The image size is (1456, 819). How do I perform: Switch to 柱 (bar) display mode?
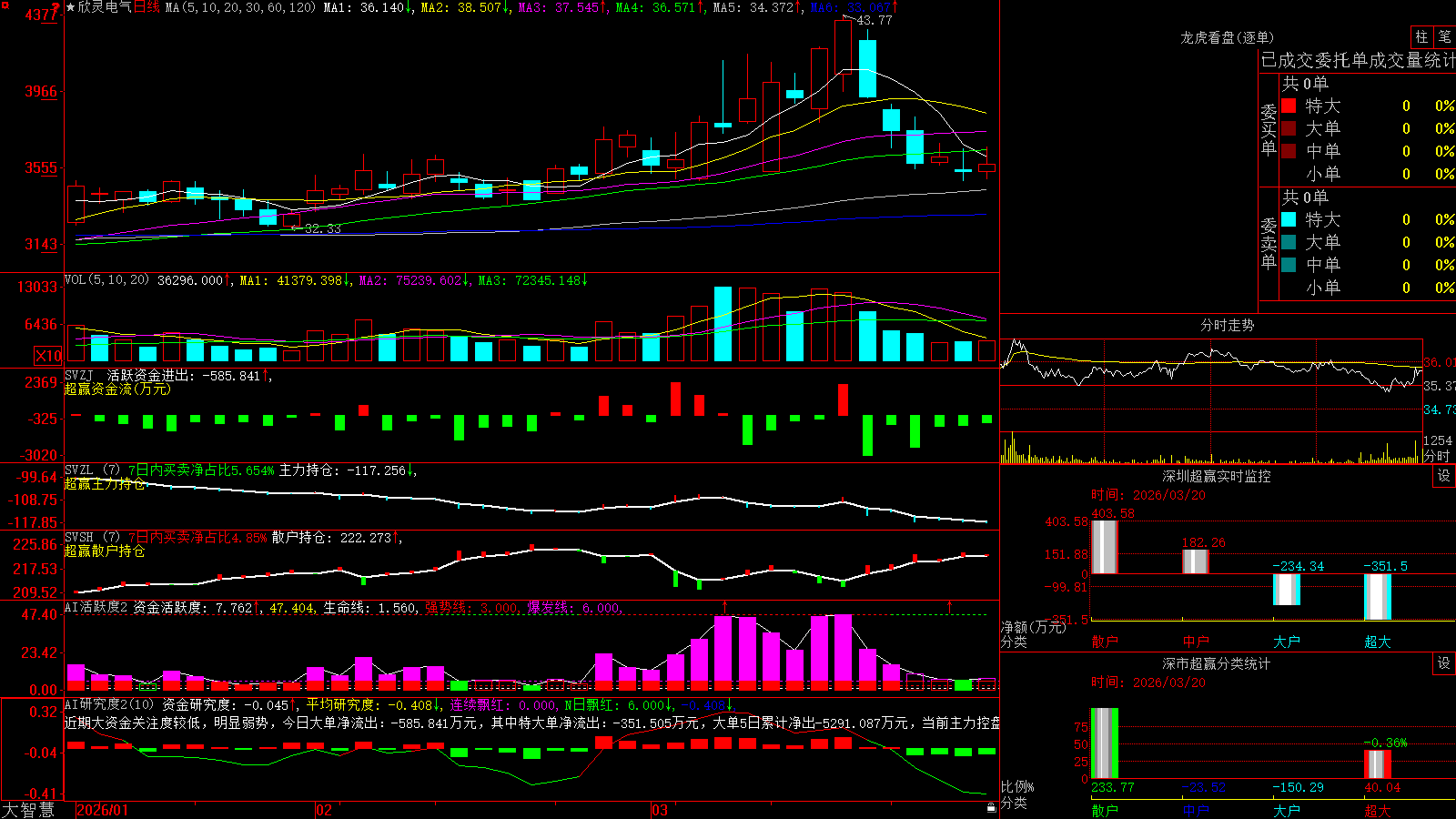(1421, 36)
